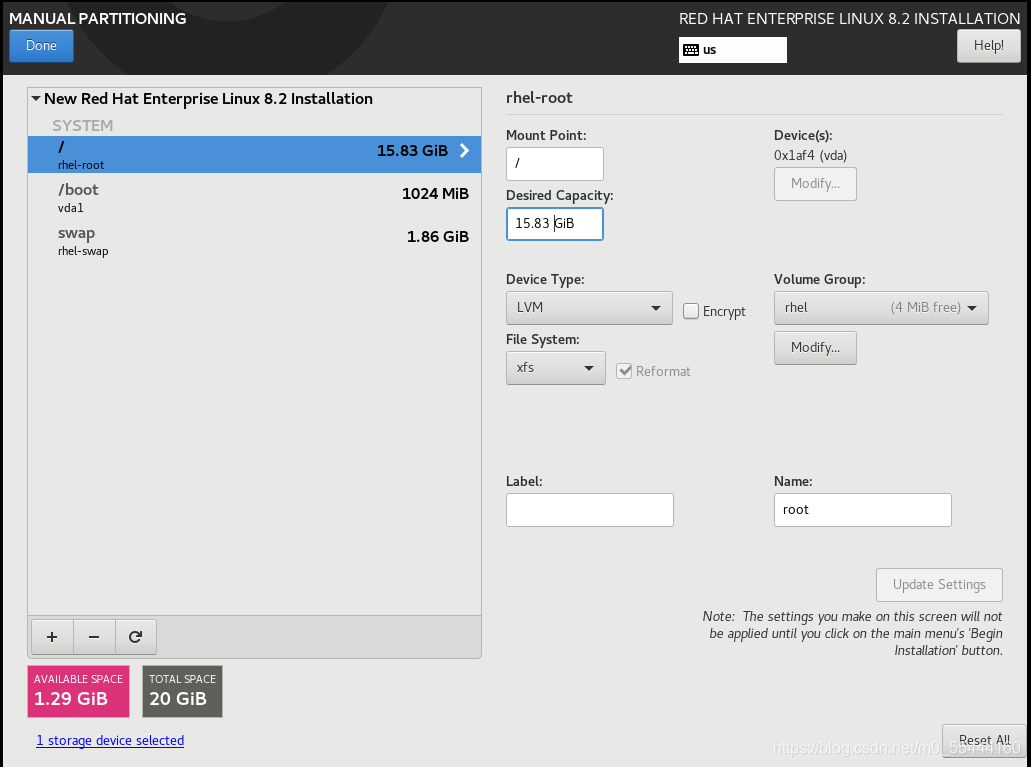
Task: Open the Volume Group rhel dropdown
Action: [881, 308]
